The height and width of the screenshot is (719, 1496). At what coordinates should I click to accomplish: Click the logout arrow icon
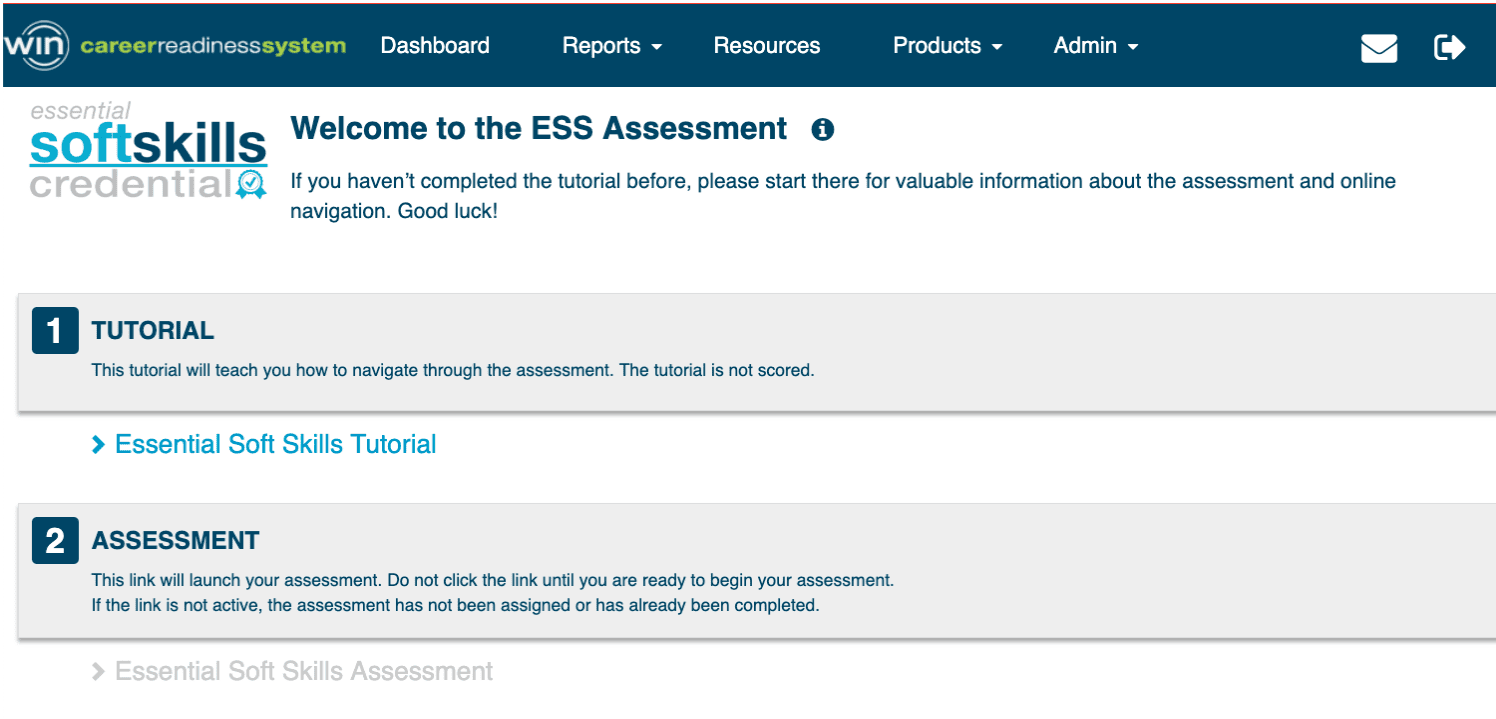point(1449,47)
